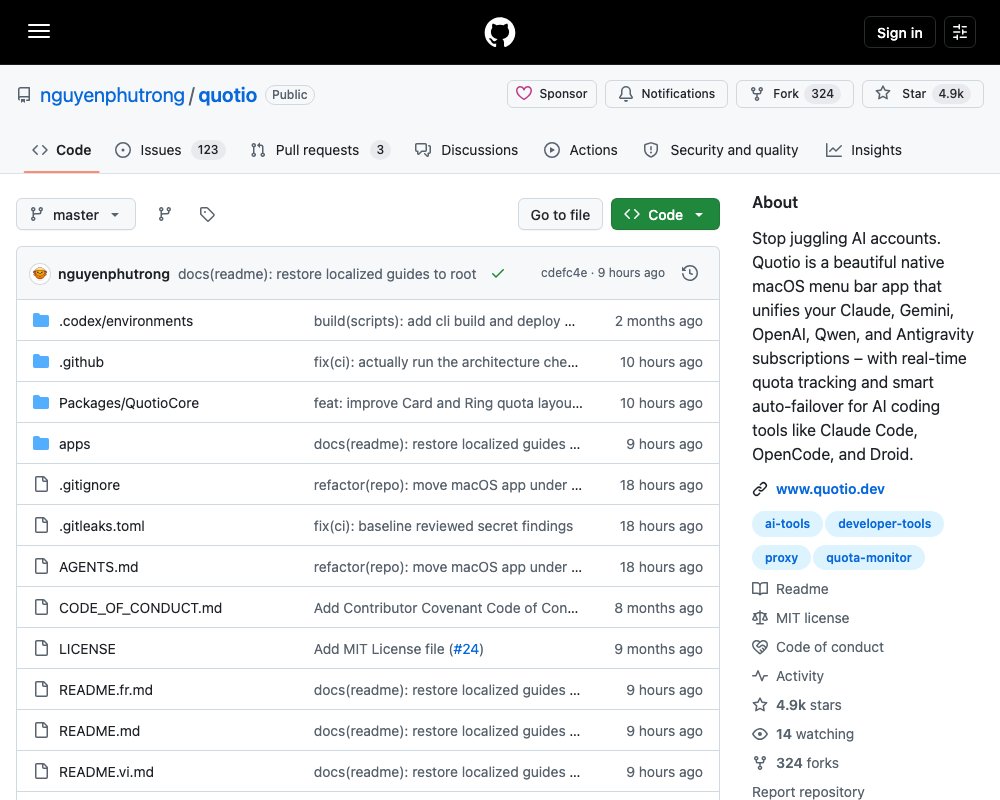This screenshot has height=800, width=1000.
Task: Open the nguyenphutrong owner profile link
Action: (112, 95)
